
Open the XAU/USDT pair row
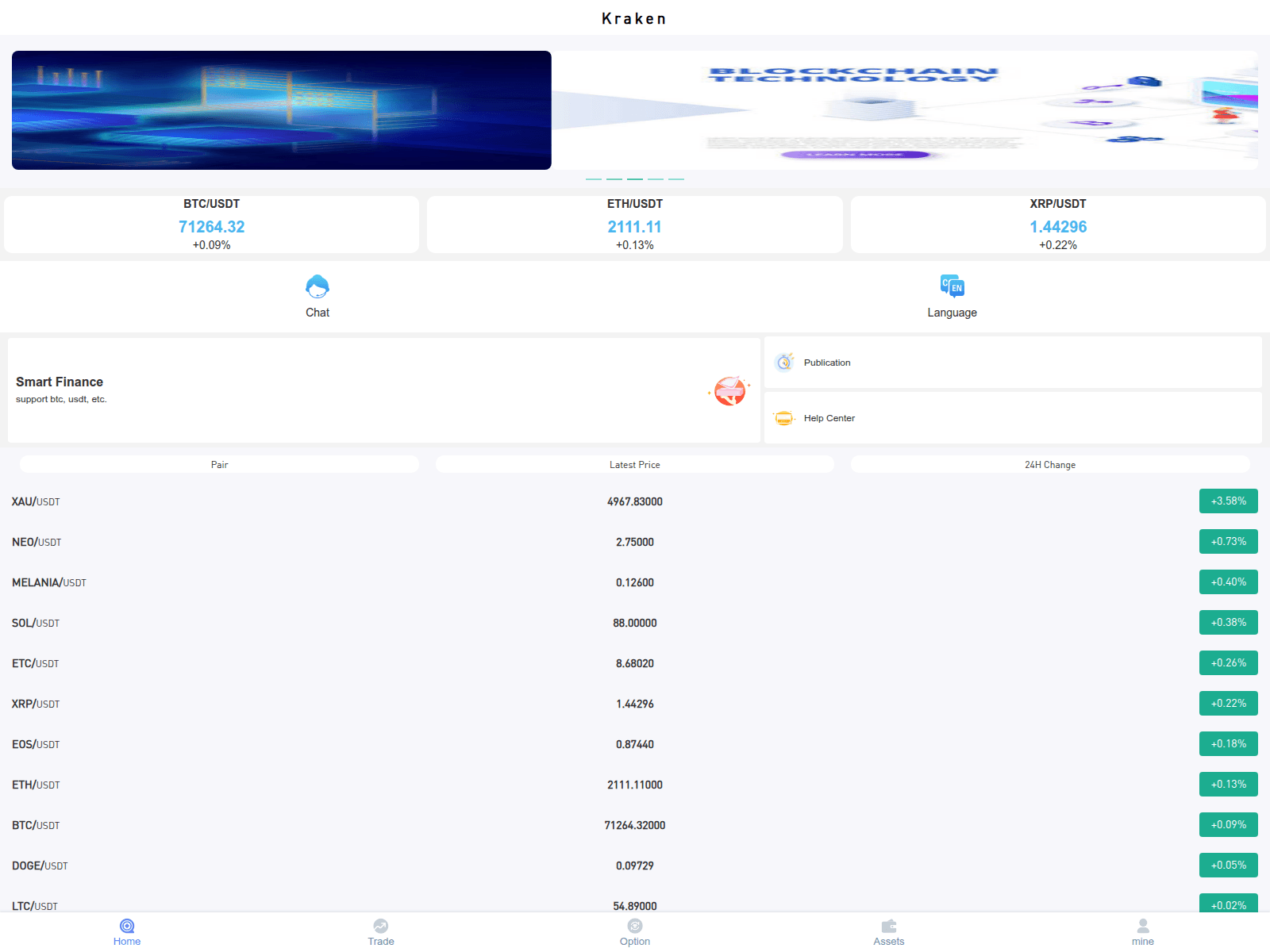(x=635, y=501)
